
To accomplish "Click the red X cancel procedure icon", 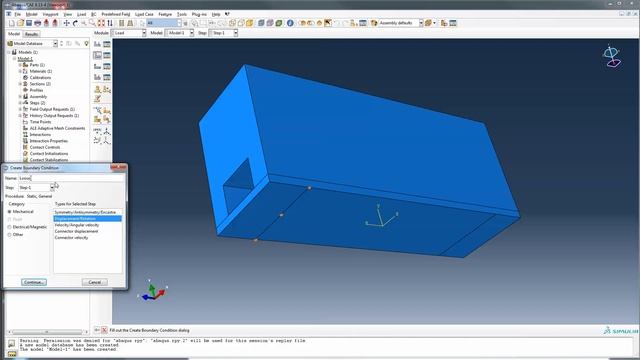I will 104,330.
